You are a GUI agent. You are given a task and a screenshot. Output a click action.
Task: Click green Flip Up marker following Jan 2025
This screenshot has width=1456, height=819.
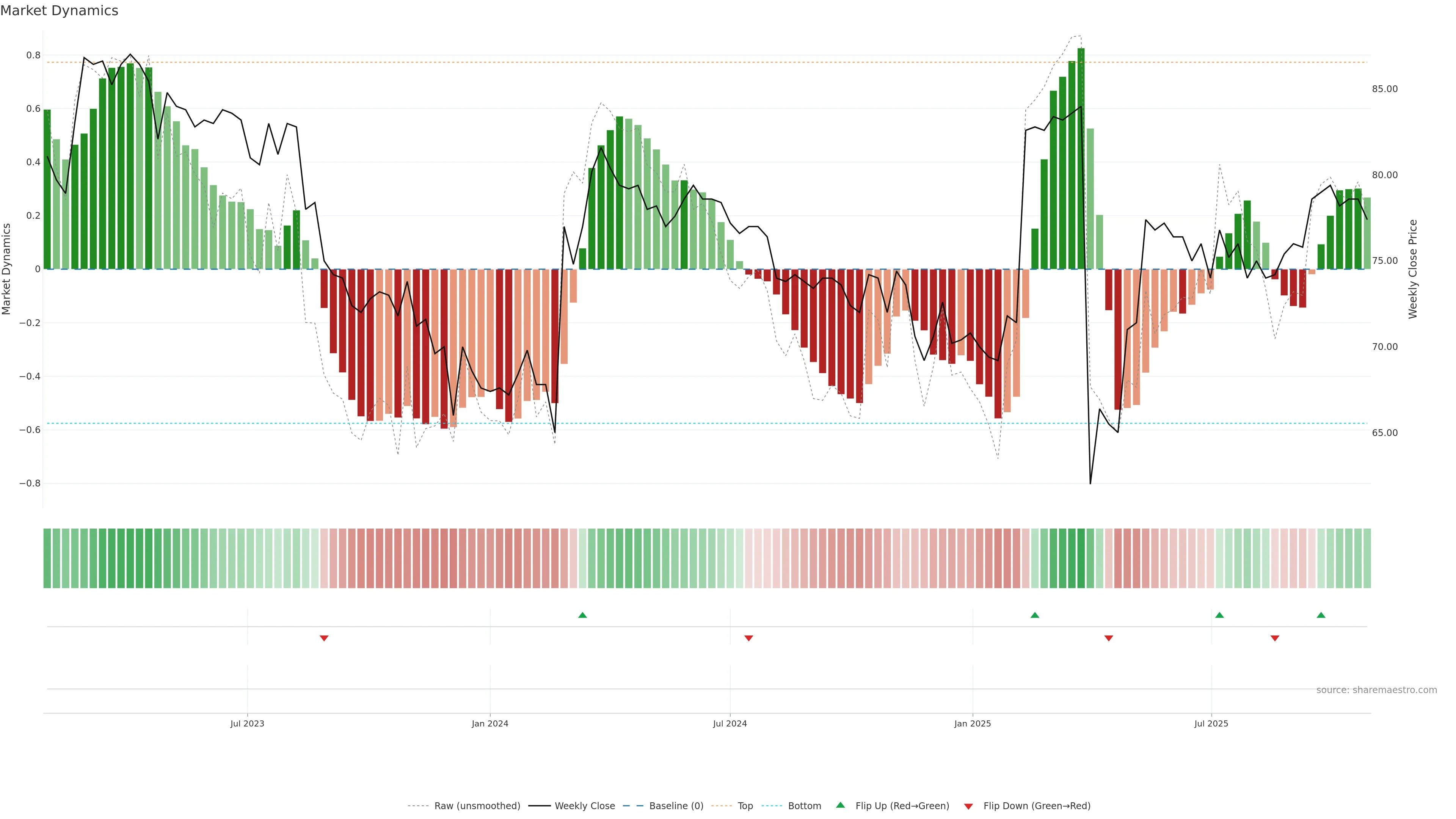1034,615
